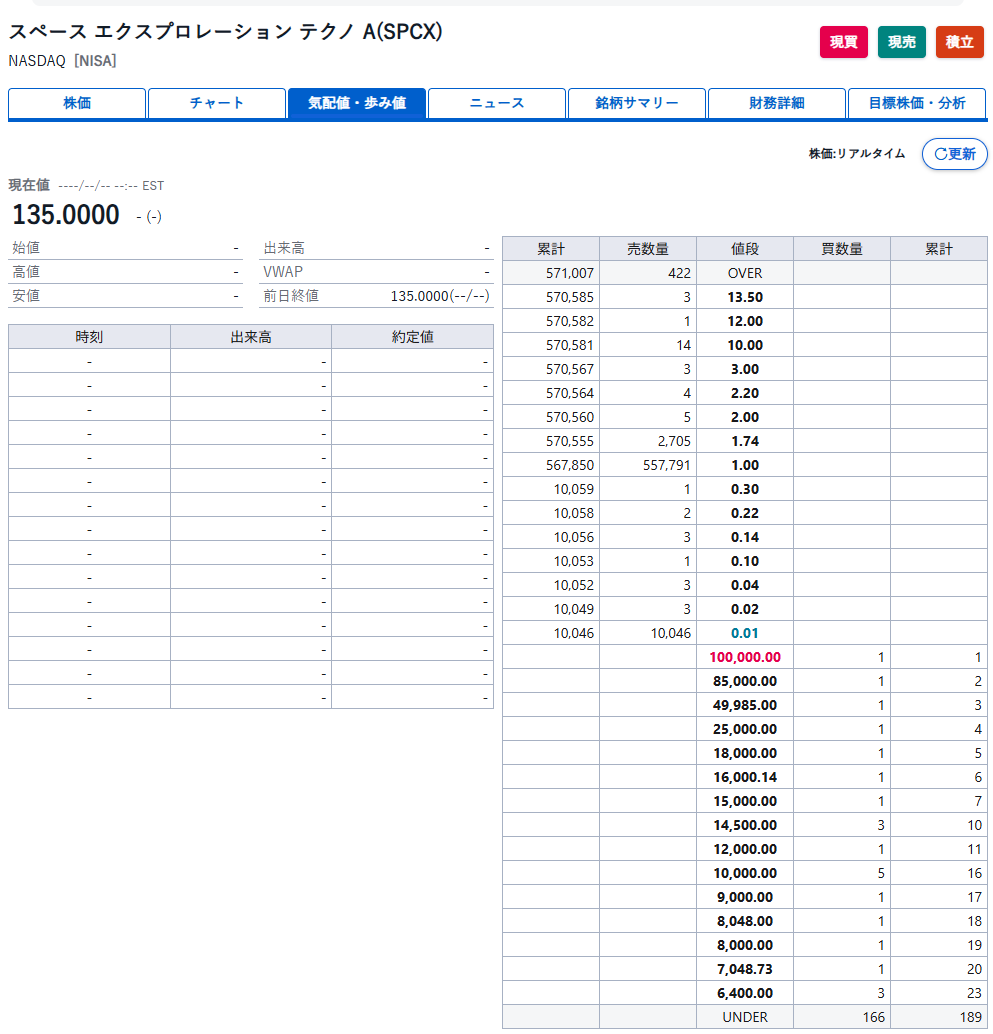
Task: Click the ask price 0.30
Action: [745, 489]
